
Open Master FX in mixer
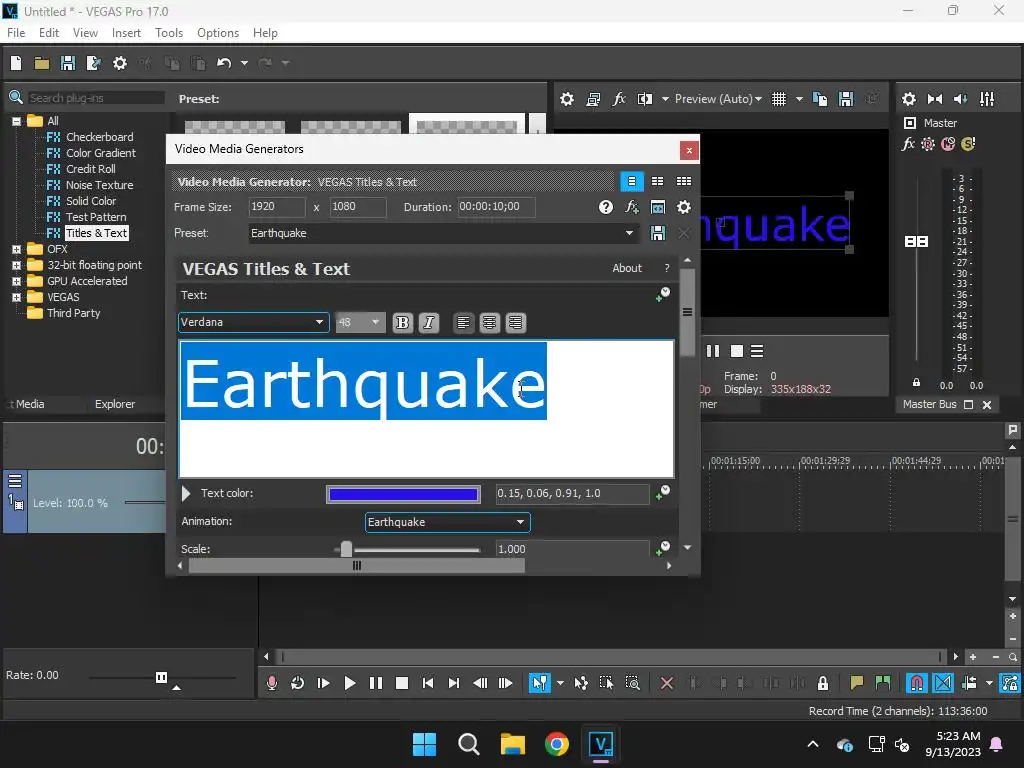[908, 144]
